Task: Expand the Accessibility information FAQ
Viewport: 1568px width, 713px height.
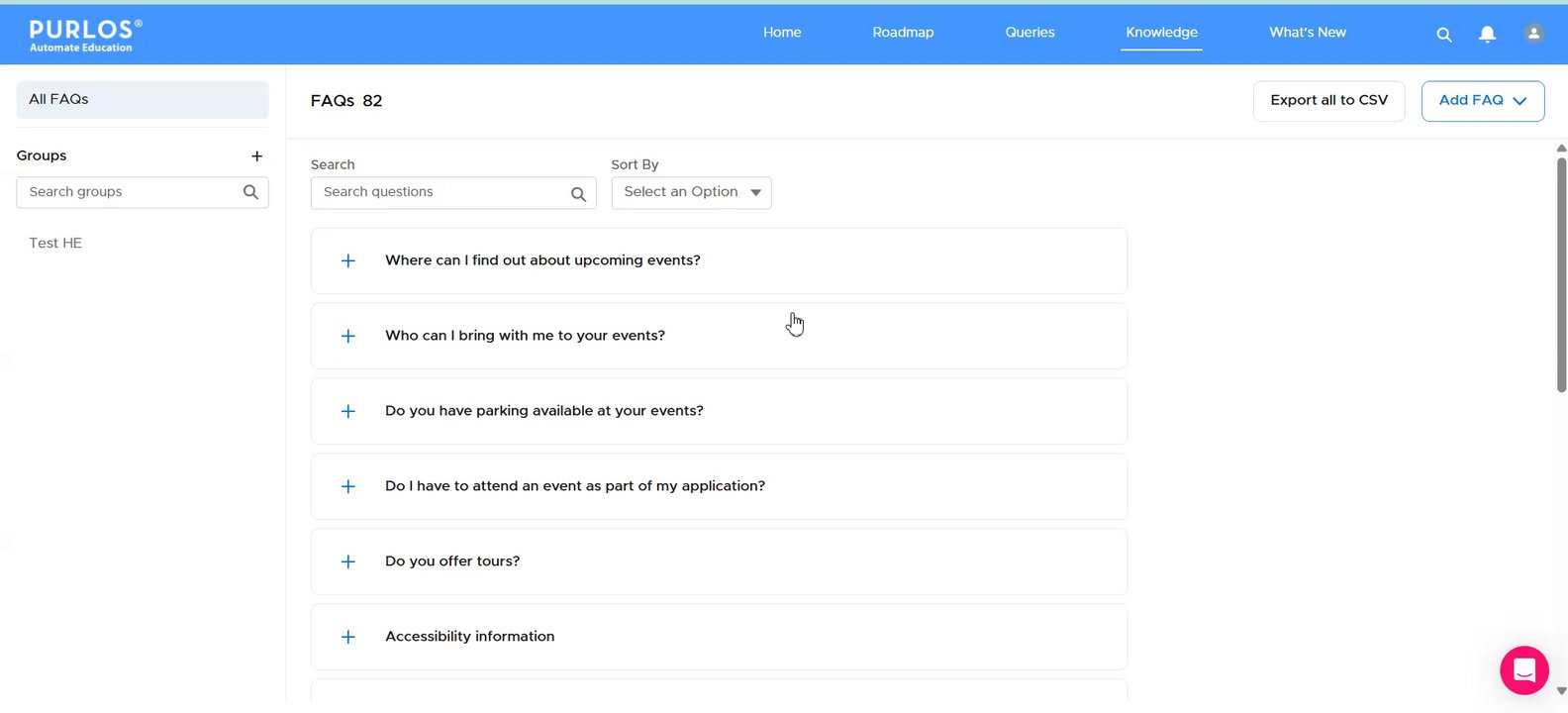Action: (x=348, y=638)
